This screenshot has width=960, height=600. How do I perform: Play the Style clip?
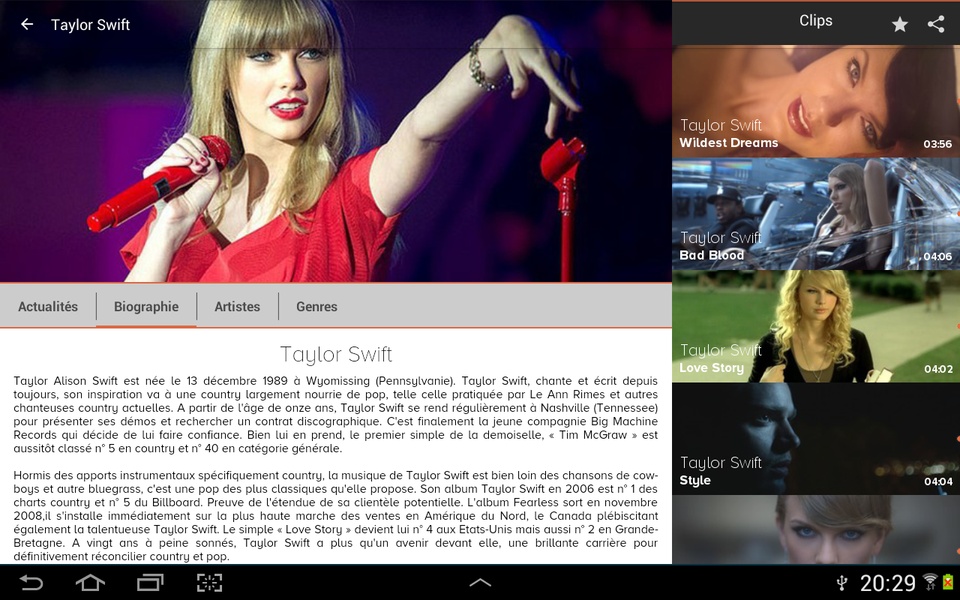(x=816, y=439)
